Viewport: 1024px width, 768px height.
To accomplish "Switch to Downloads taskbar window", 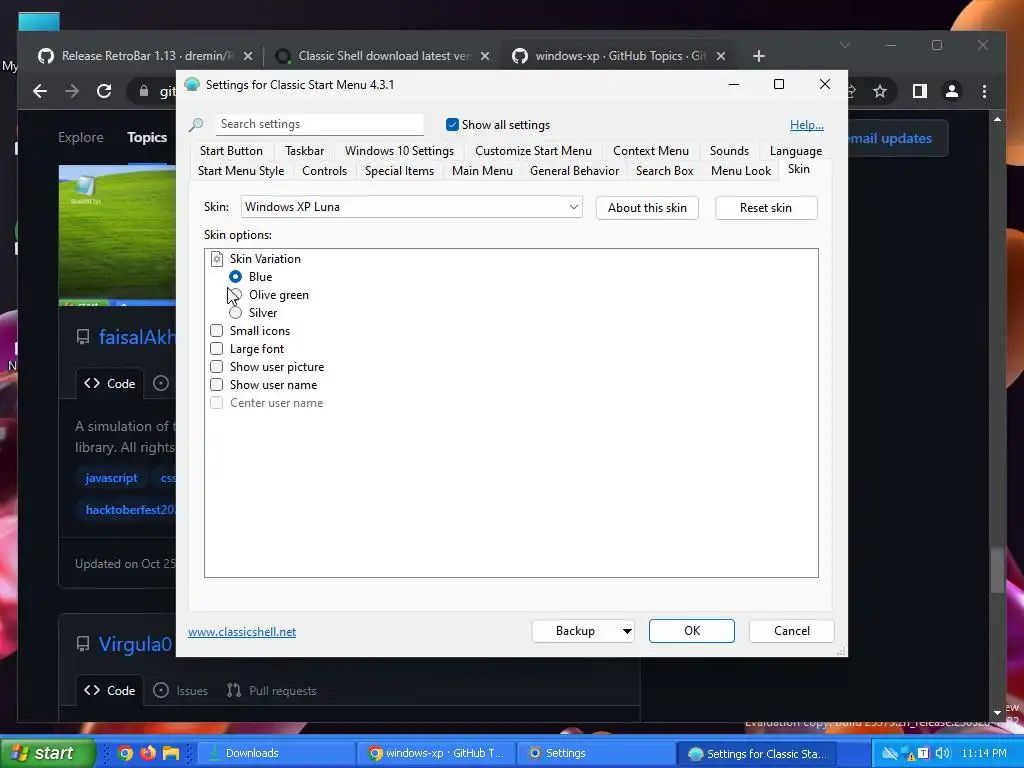I will [x=277, y=753].
